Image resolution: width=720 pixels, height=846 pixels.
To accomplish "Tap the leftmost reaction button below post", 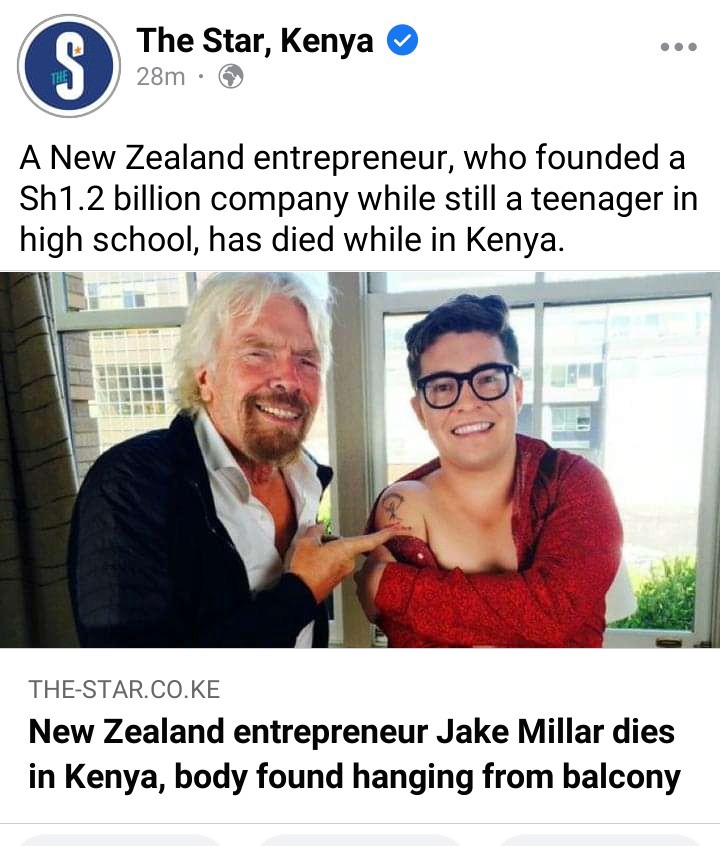I will point(121,840).
